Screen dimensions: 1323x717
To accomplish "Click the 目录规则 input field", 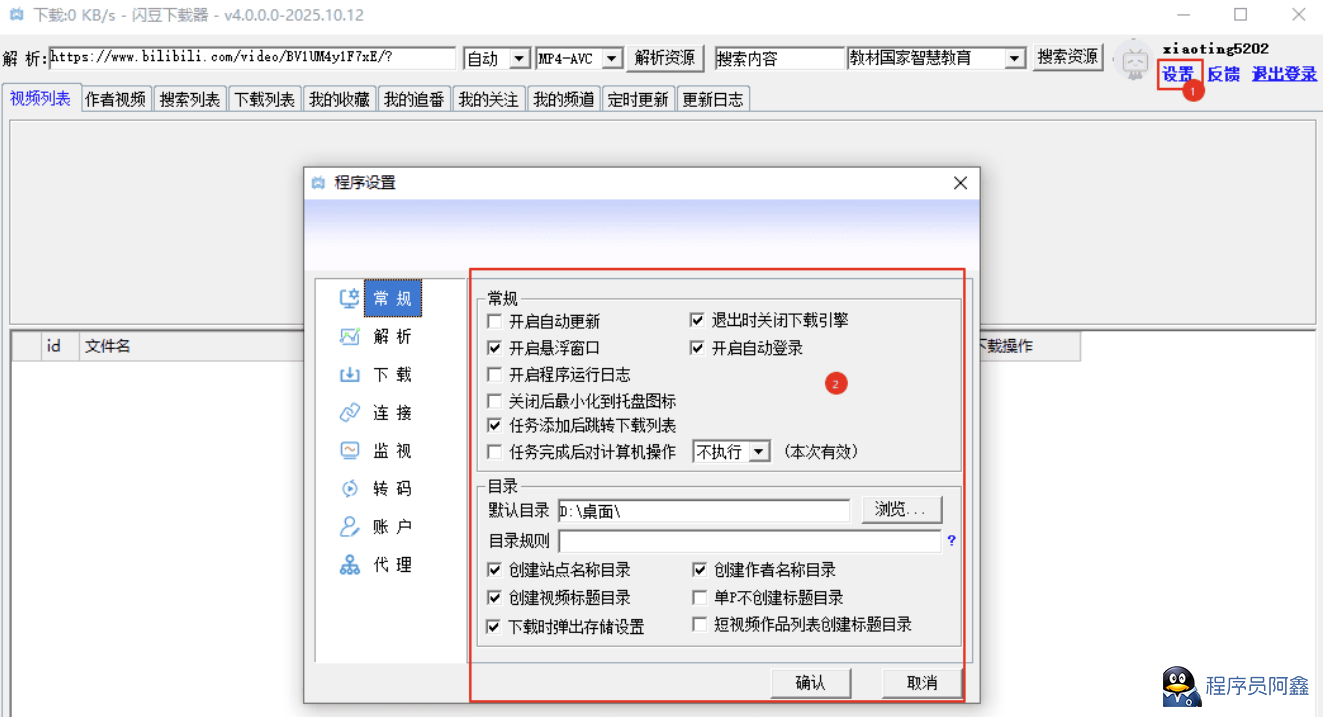I will (x=749, y=542).
